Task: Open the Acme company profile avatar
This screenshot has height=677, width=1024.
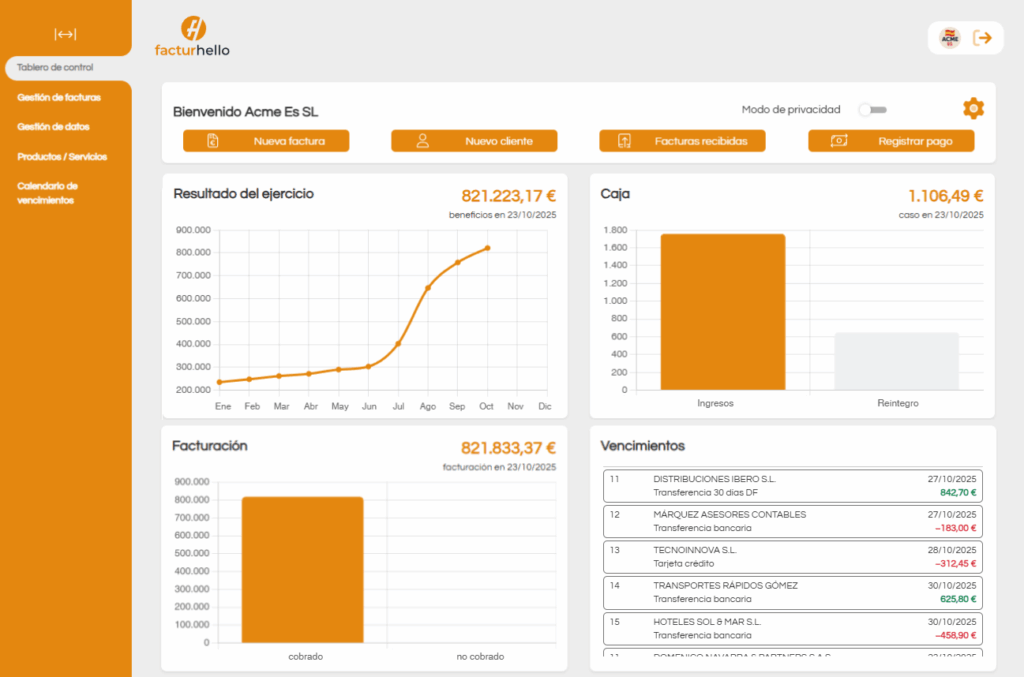Action: pos(949,38)
